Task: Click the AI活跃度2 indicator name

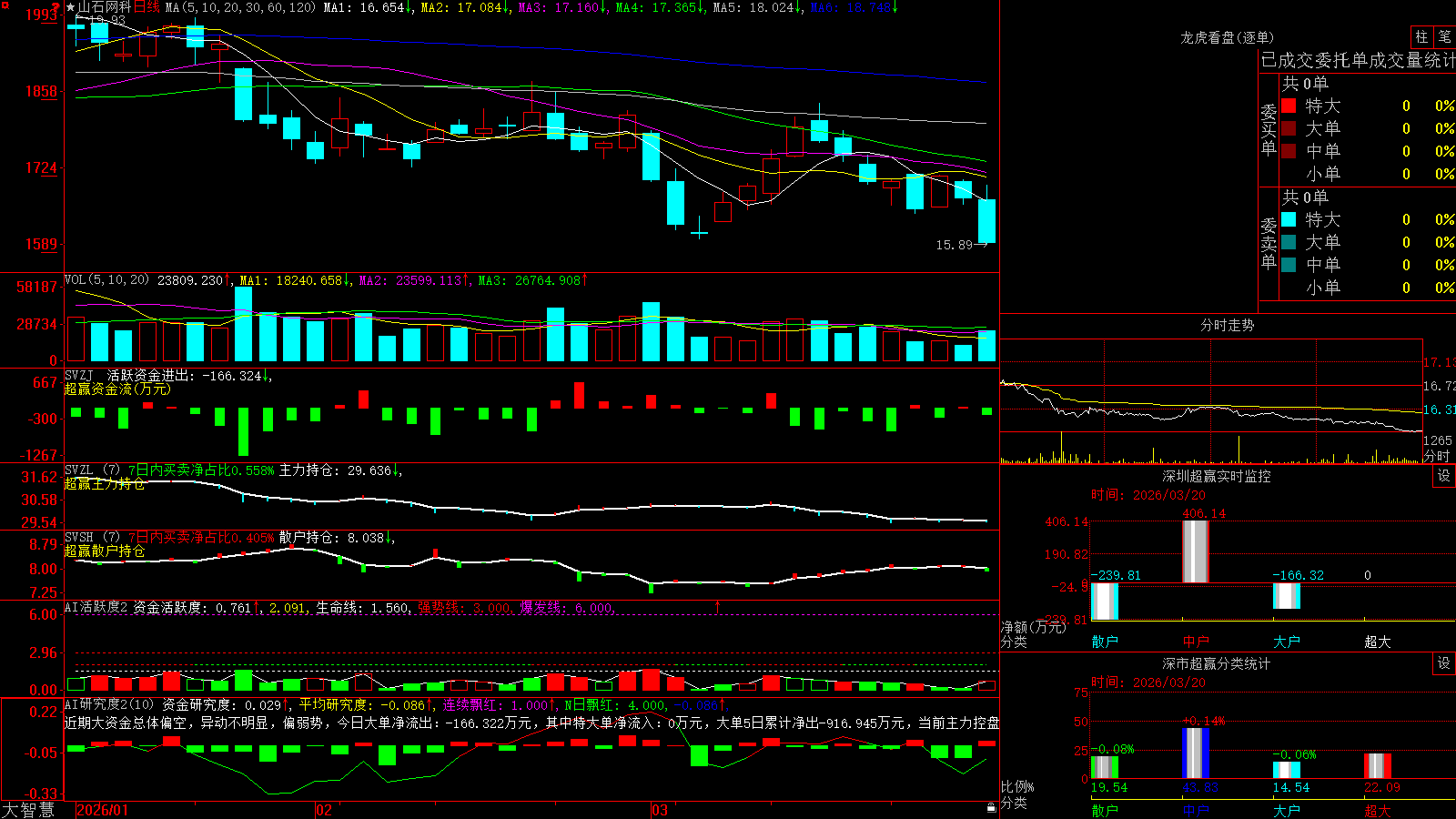Action: [x=96, y=607]
